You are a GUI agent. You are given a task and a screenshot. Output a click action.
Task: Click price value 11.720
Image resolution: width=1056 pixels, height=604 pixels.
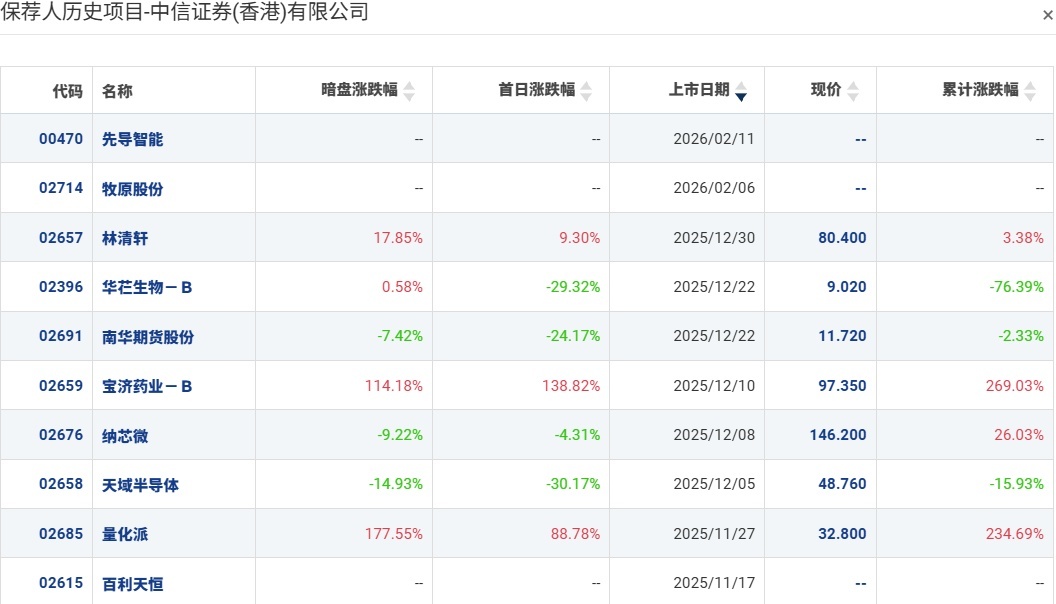coord(842,336)
